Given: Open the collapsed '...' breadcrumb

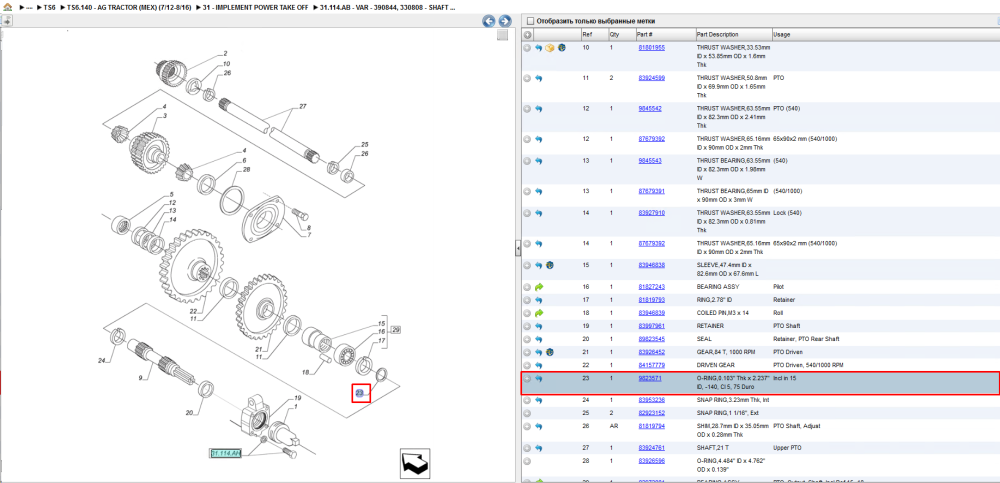Looking at the screenshot, I should tap(29, 8).
